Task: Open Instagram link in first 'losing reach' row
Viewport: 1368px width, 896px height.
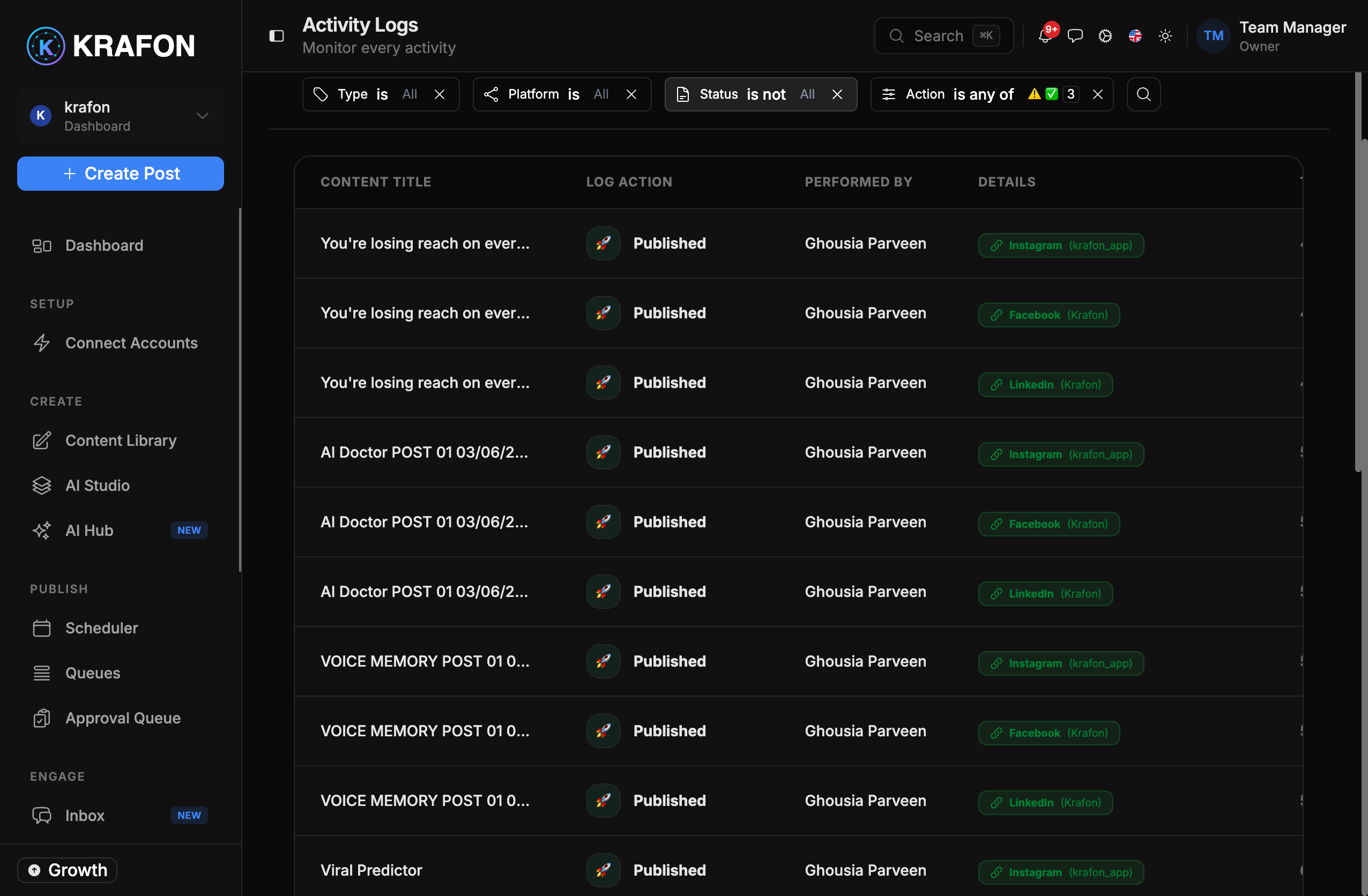Action: point(1061,245)
